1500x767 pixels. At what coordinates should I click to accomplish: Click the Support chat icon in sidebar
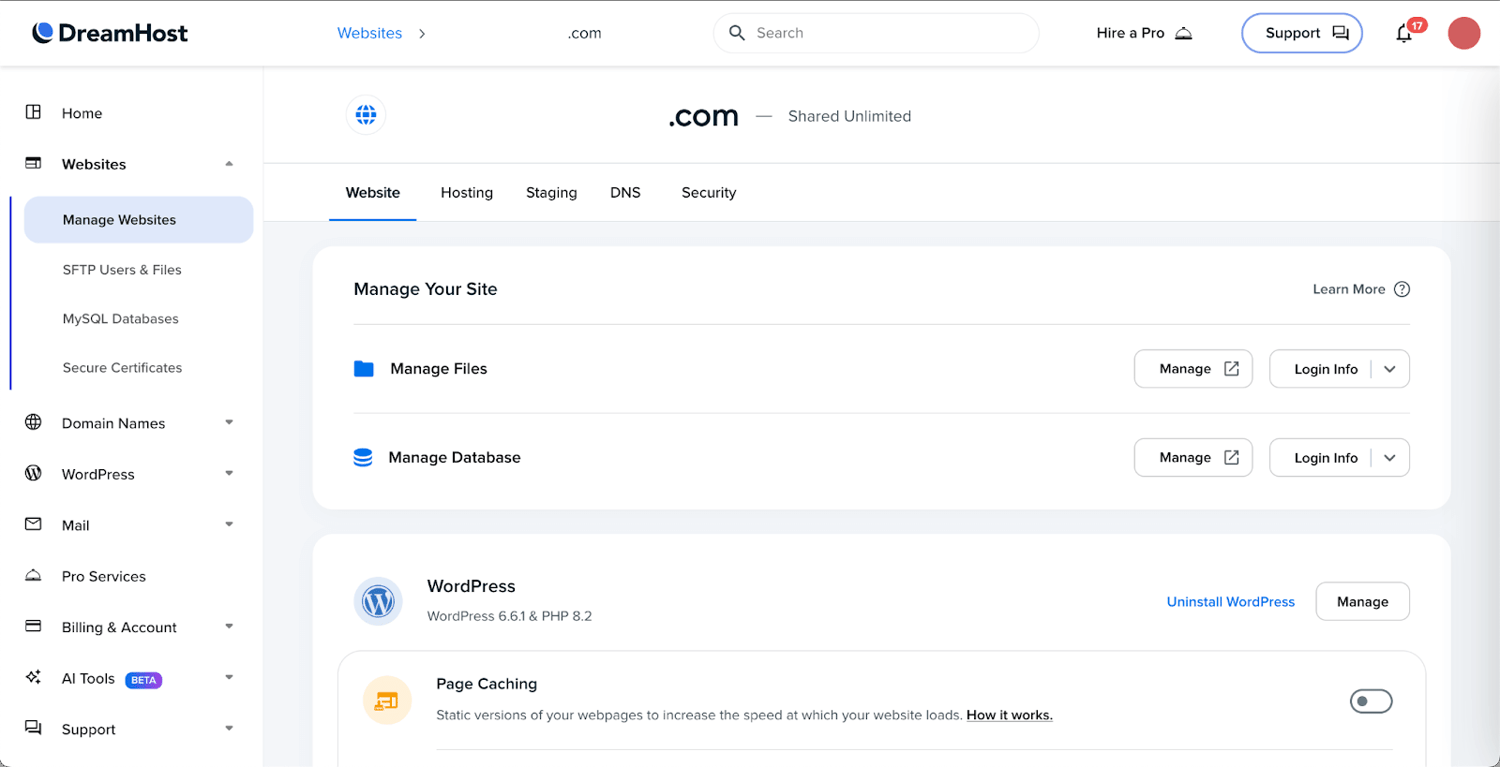33,728
